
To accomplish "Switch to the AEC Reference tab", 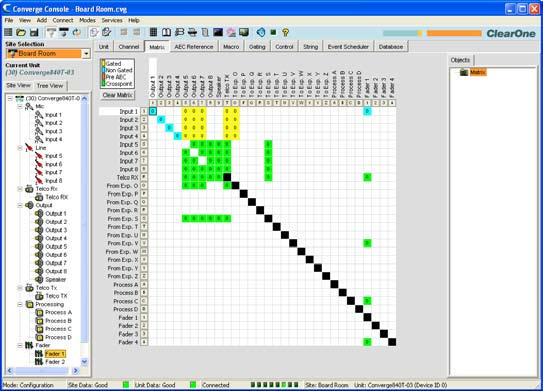I will [194, 47].
